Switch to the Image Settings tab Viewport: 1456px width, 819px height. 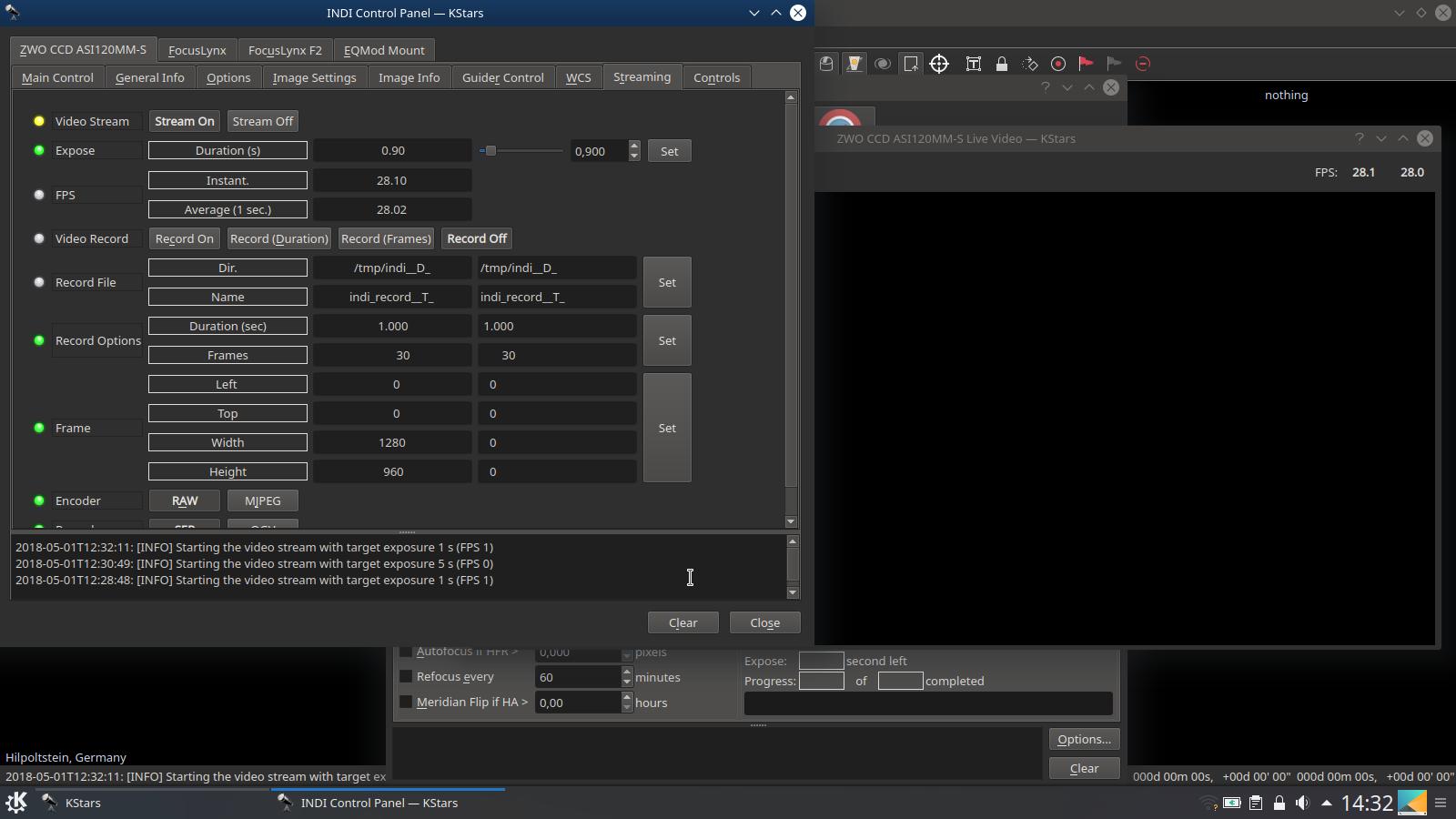pyautogui.click(x=314, y=77)
